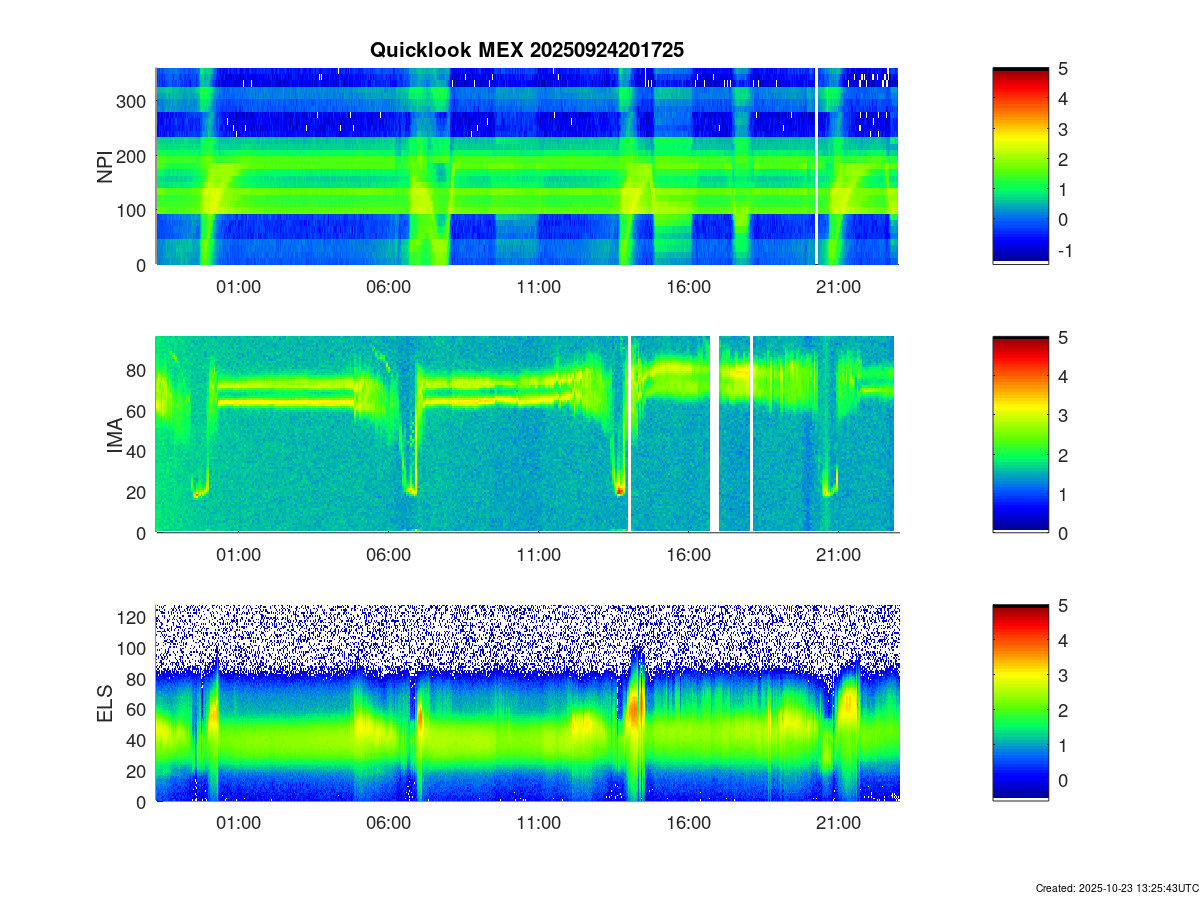Viewport: 1200px width, 900px height.
Task: Select the ELS y-axis label
Action: coord(104,703)
